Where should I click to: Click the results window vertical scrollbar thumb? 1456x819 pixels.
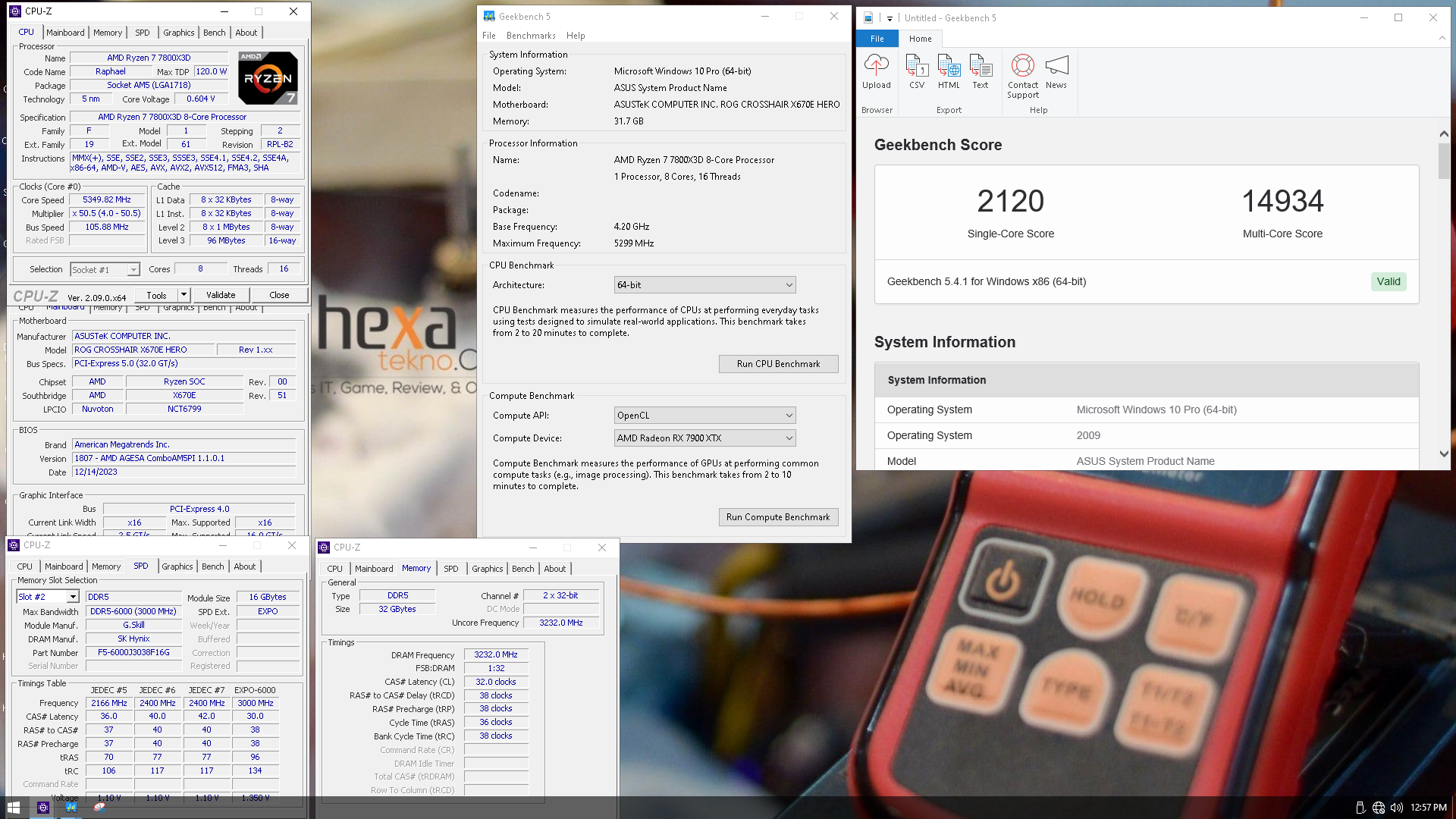coord(1444,161)
